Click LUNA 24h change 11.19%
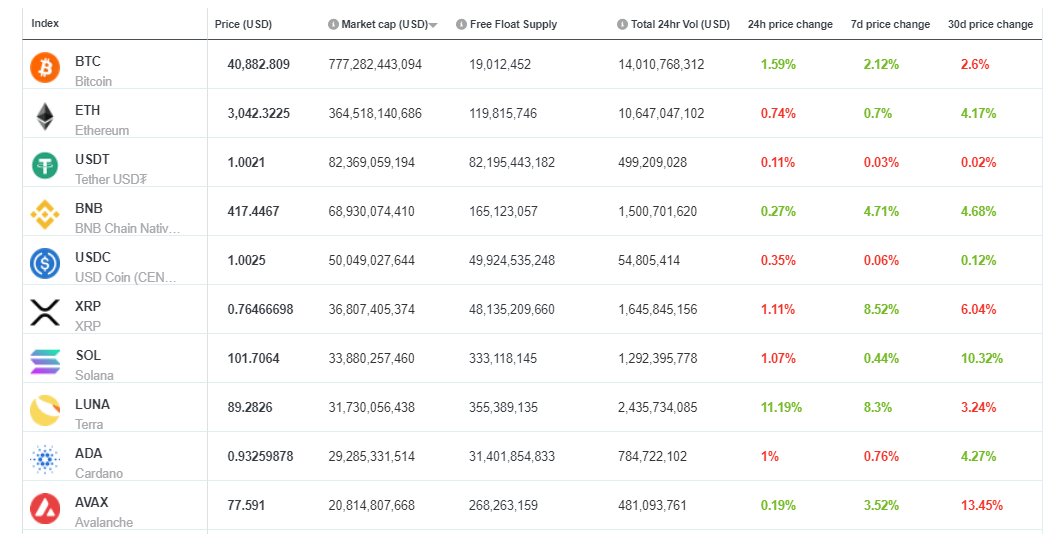 [x=781, y=408]
